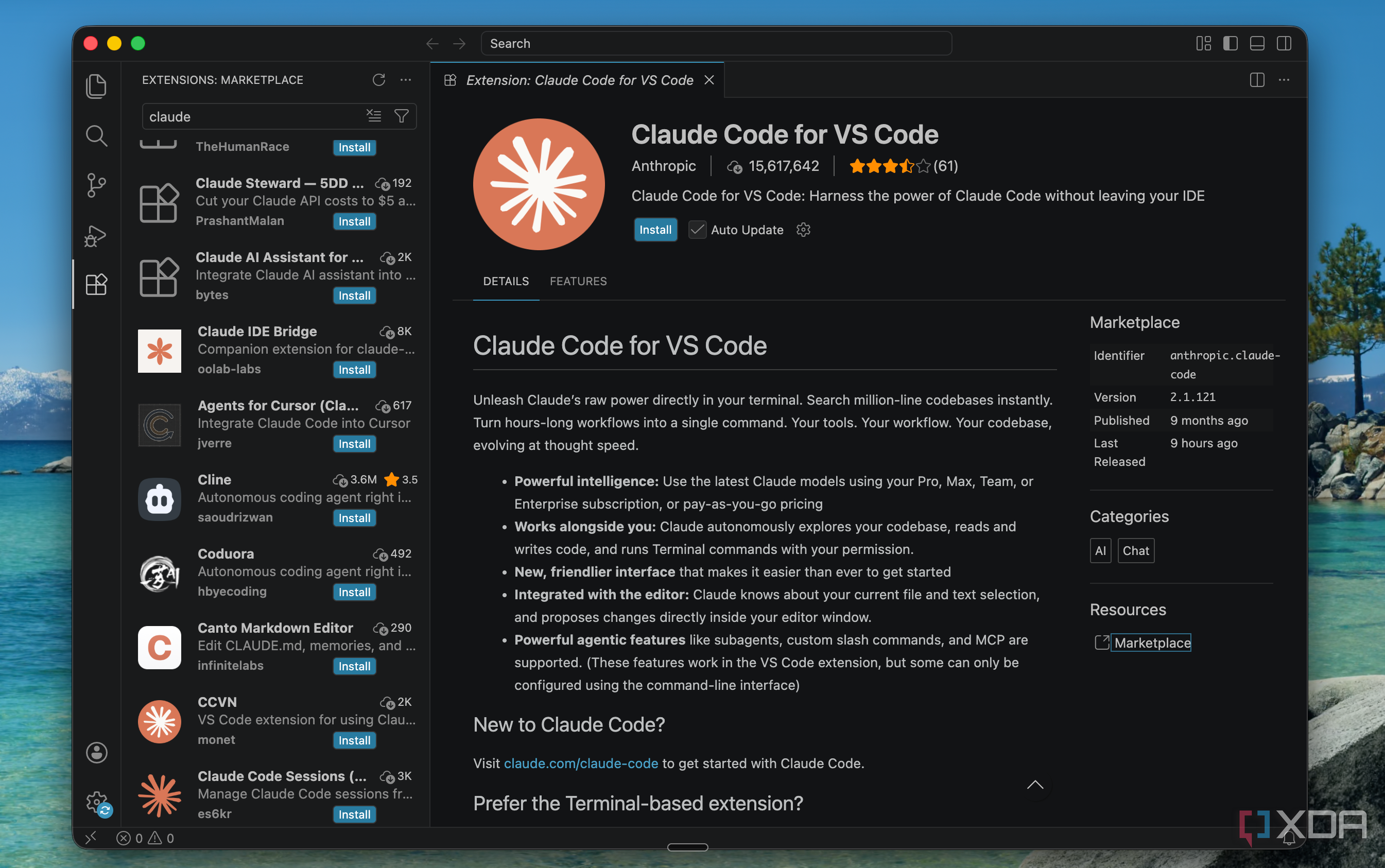
Task: Go forward using the navigation arrow
Action: 459,44
